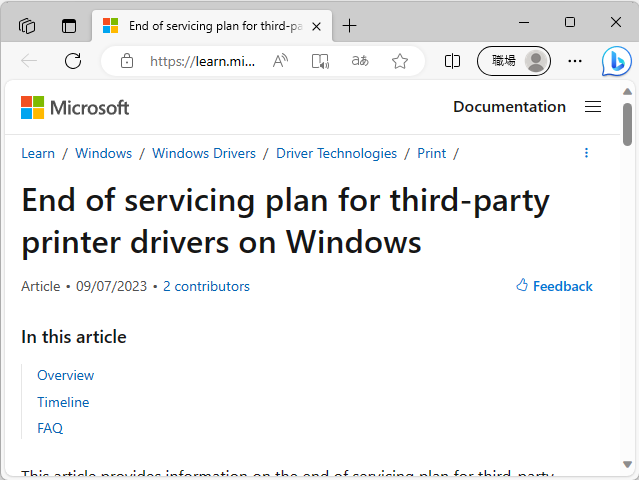Viewport: 639px width, 480px height.
Task: Click the browser back arrow
Action: tap(29, 61)
